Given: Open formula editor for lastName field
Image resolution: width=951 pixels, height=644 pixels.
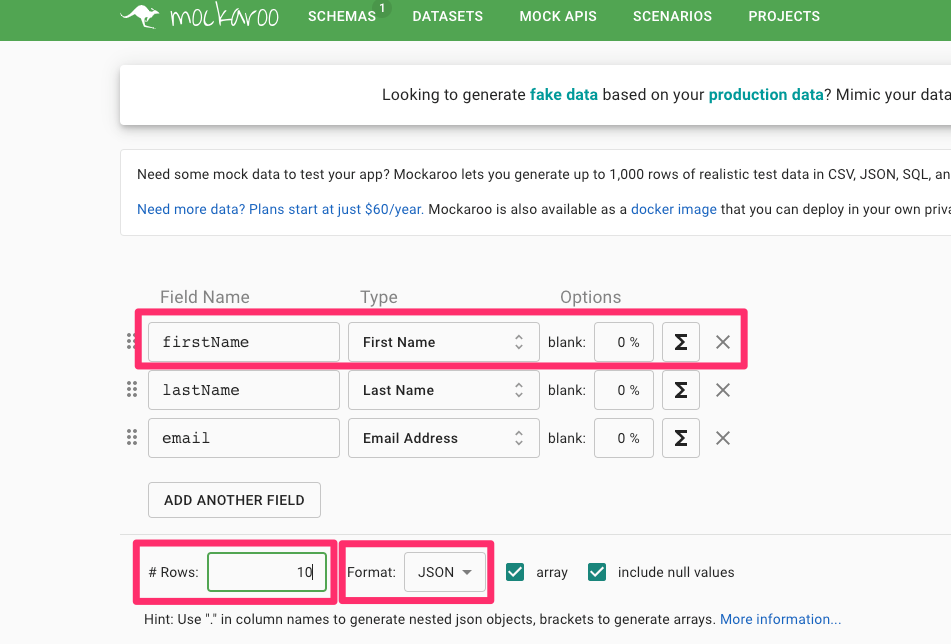Looking at the screenshot, I should [x=680, y=390].
